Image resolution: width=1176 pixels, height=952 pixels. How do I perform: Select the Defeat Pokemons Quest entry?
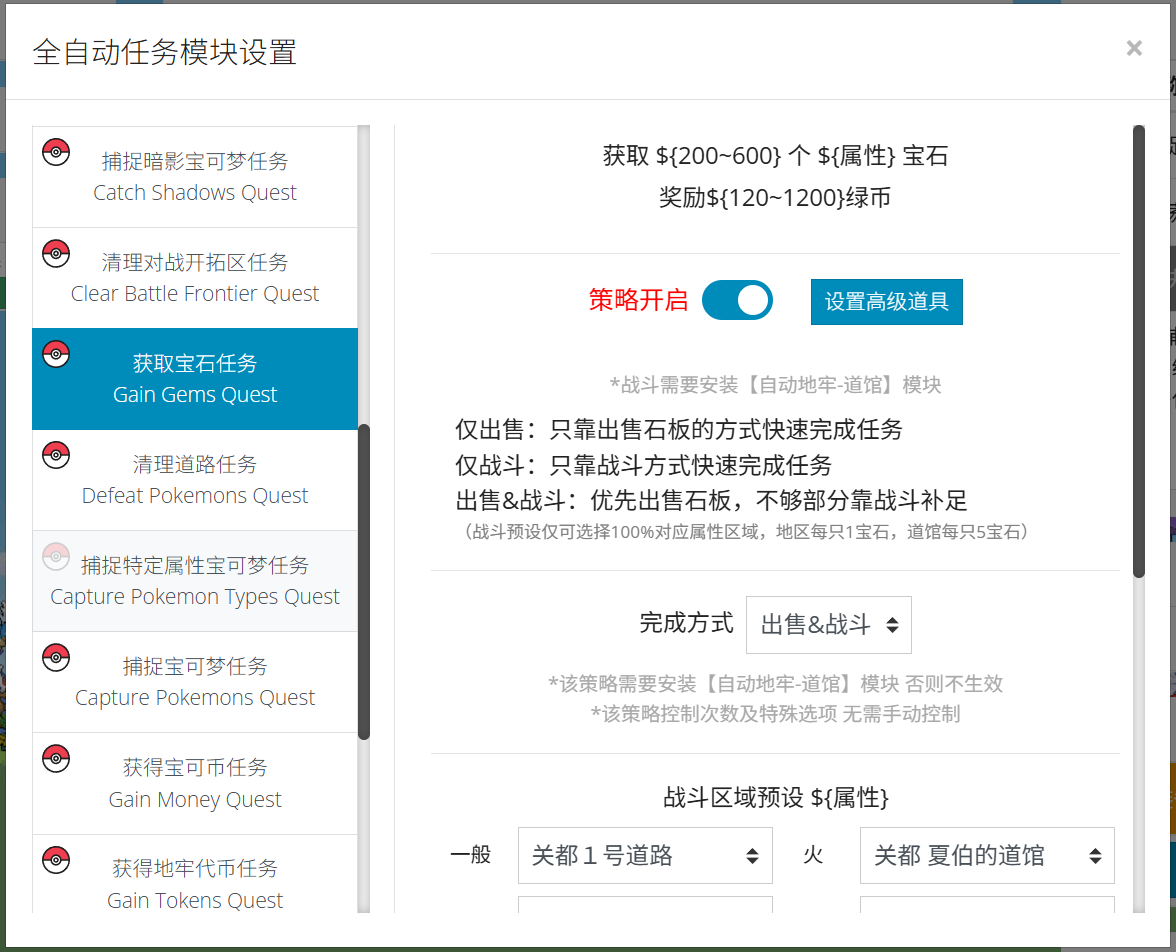[x=195, y=480]
